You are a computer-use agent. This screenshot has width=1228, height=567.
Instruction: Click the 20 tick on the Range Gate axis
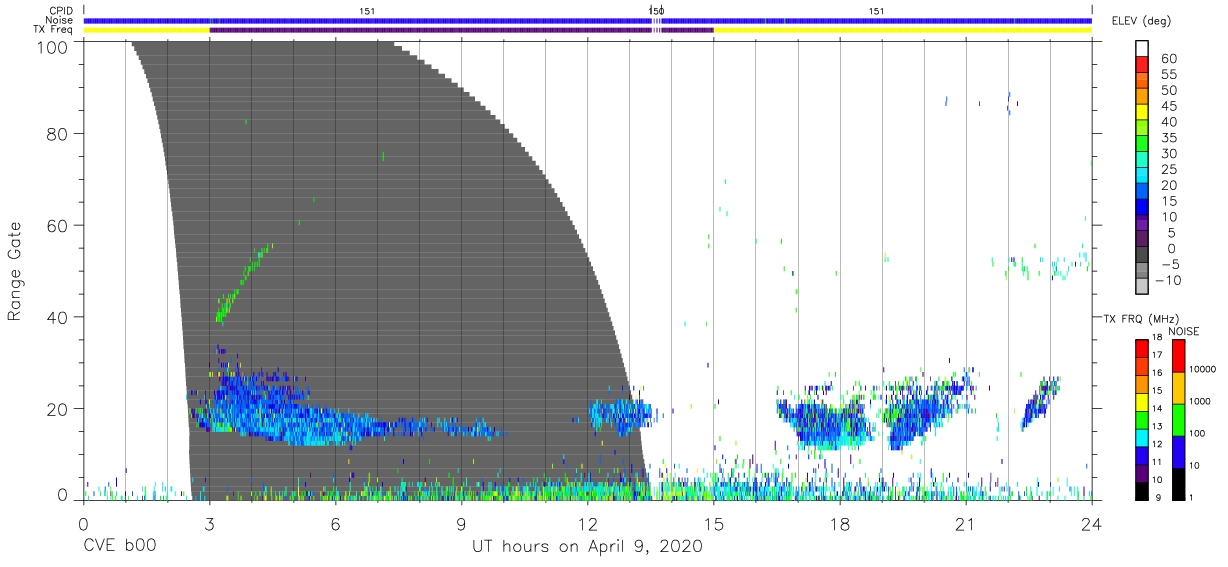(x=59, y=409)
